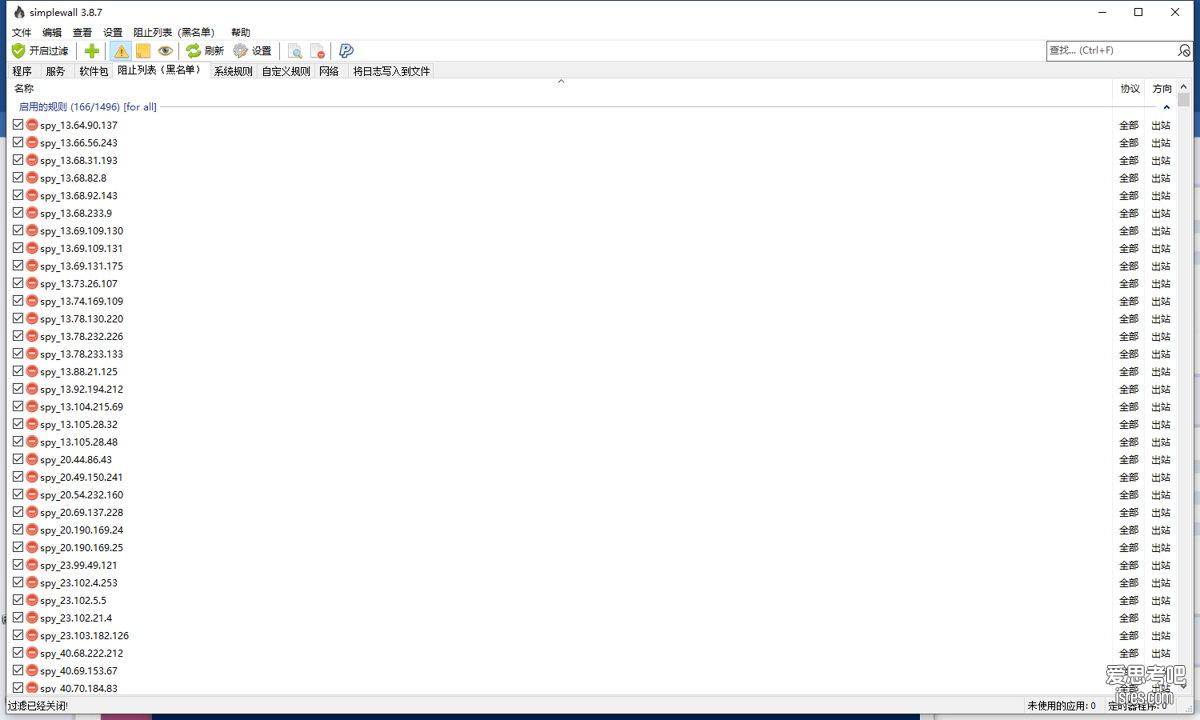Click the red block icon of spy_23.102.5.5
Viewport: 1200px width, 720px height.
coord(32,600)
